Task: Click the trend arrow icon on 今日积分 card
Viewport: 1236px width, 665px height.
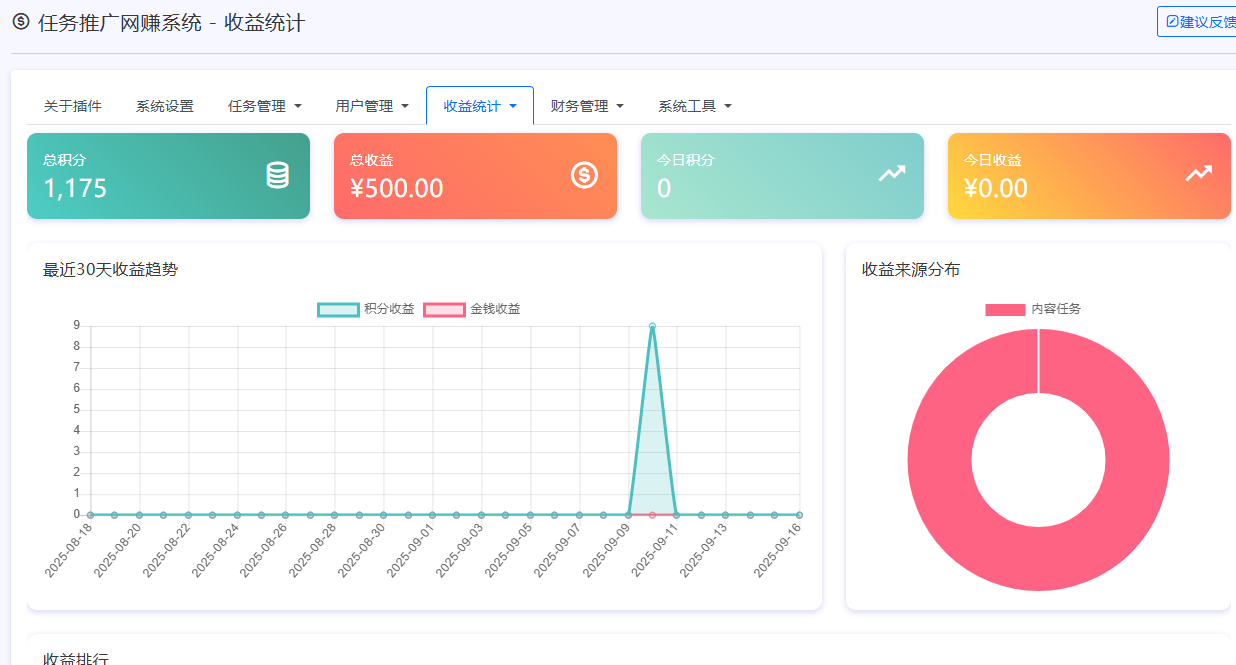Action: 891,172
